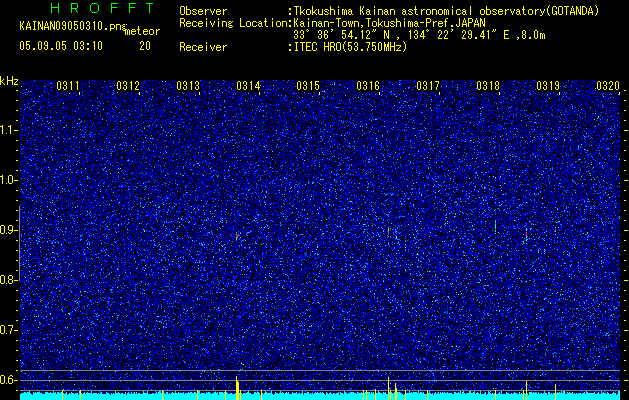This screenshot has width=629, height=400.
Task: Click the 0.9 kHz frequency label
Action: pyautogui.click(x=9, y=230)
